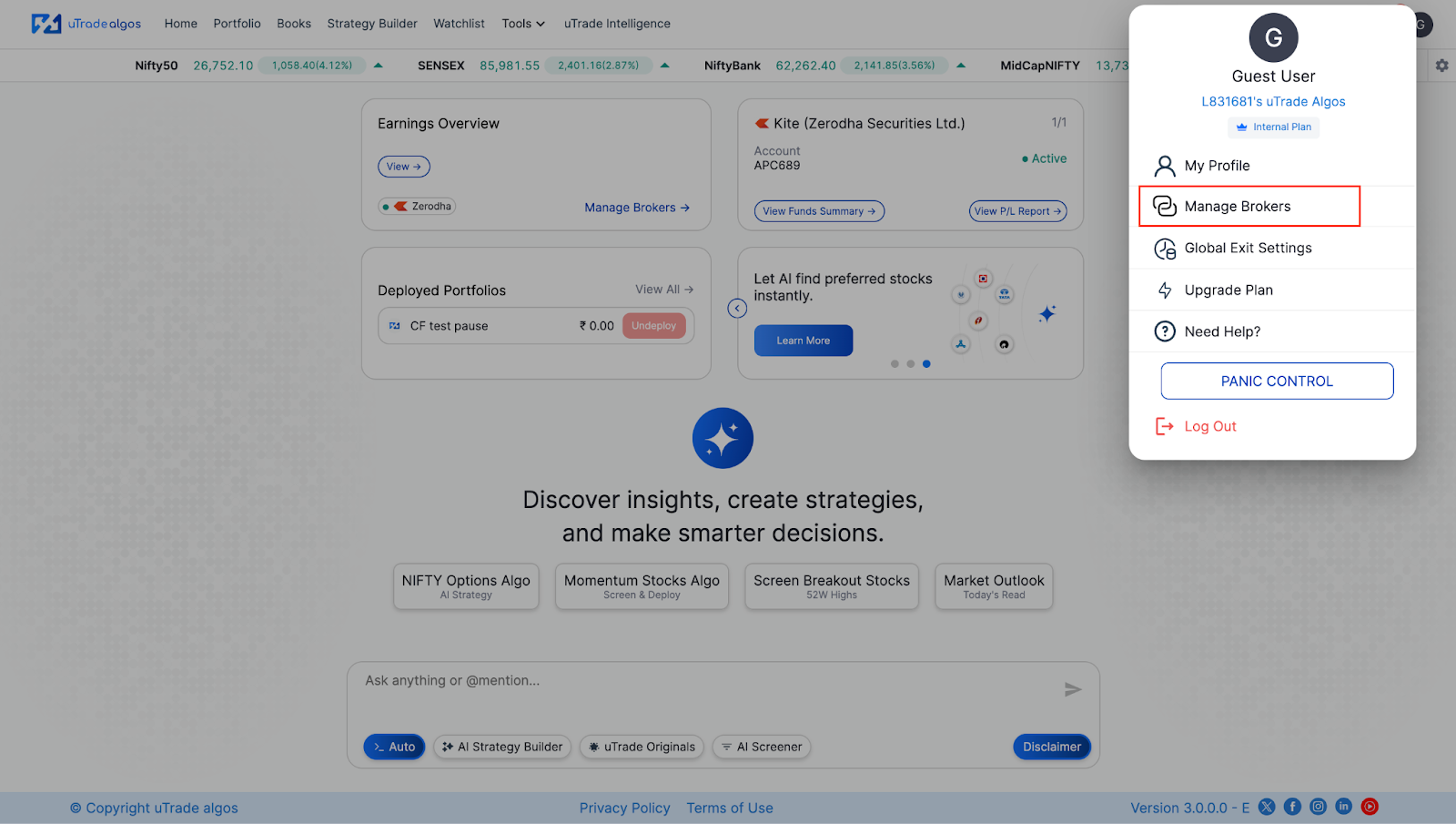Screen dimensions: 1456x824
Task: Toggle the Auto mode chip
Action: tap(394, 747)
